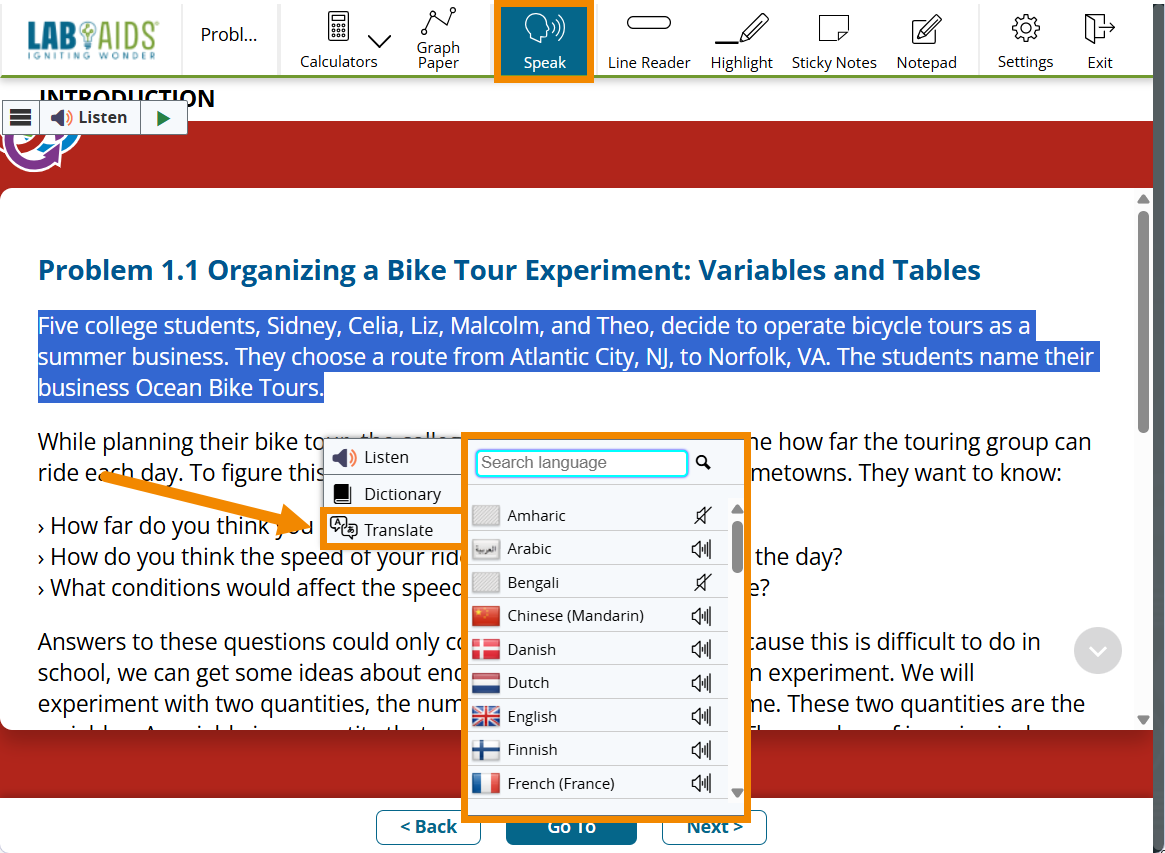
Task: Open the hamburger menu beside Listen
Action: 21,117
